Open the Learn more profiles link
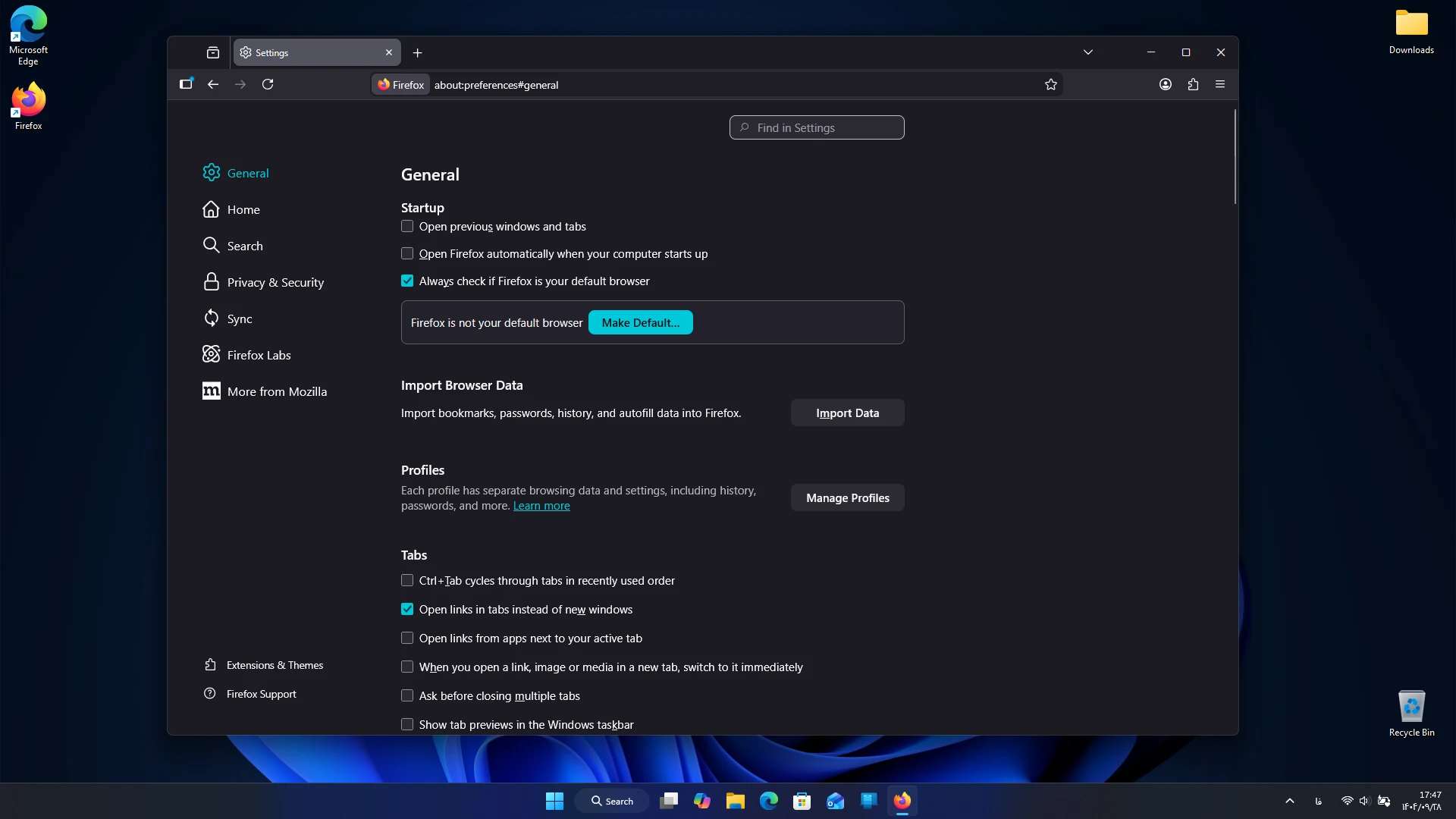The width and height of the screenshot is (1456, 819). coord(541,506)
